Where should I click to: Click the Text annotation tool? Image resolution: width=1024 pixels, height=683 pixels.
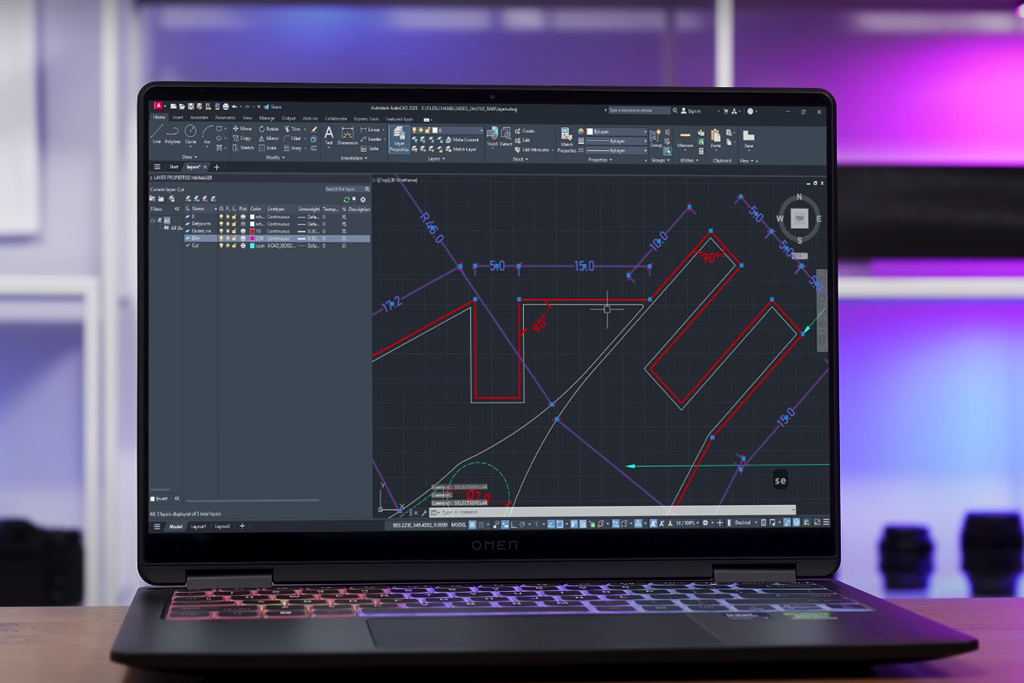329,135
